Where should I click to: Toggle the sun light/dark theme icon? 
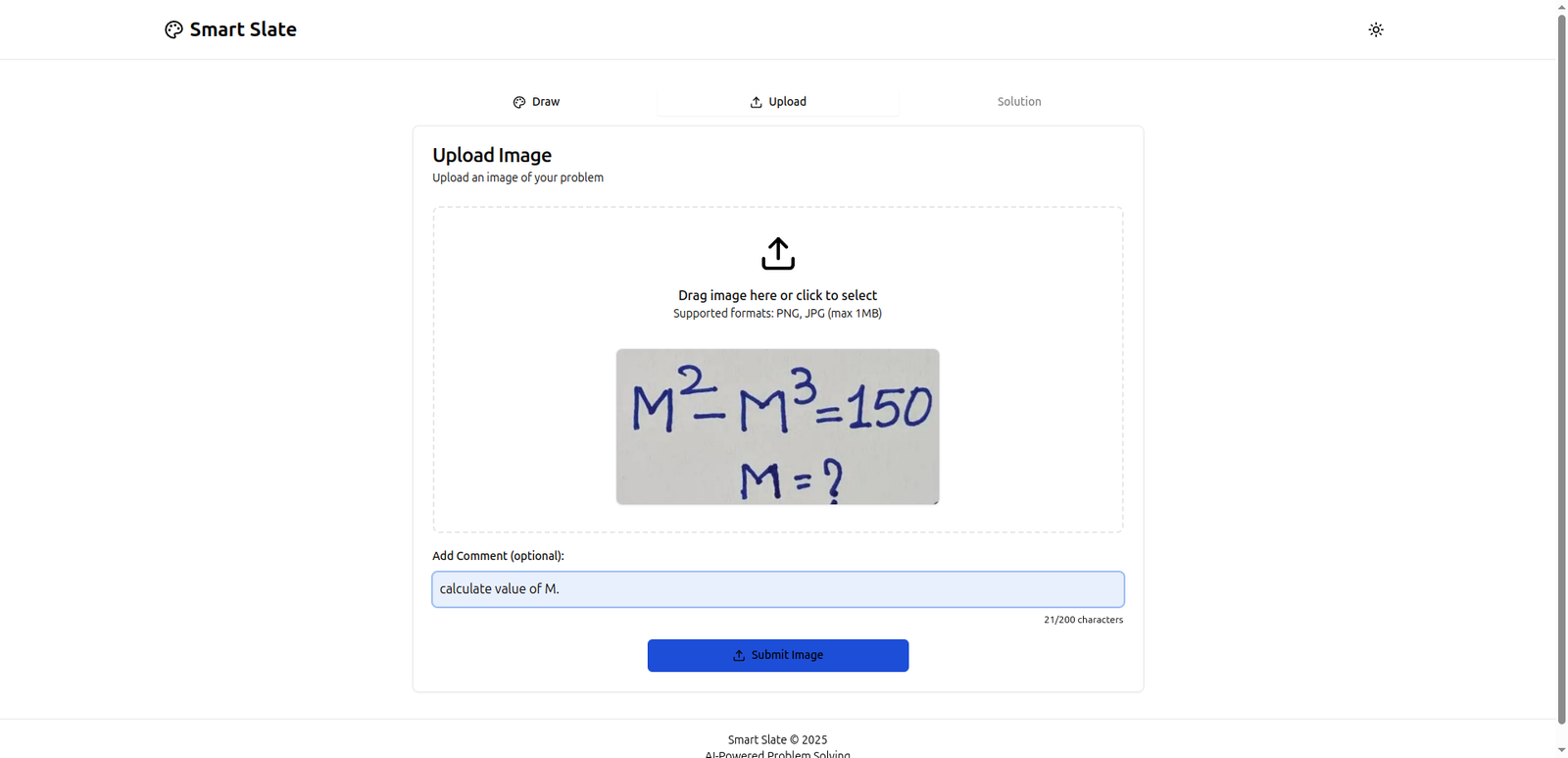click(1376, 29)
